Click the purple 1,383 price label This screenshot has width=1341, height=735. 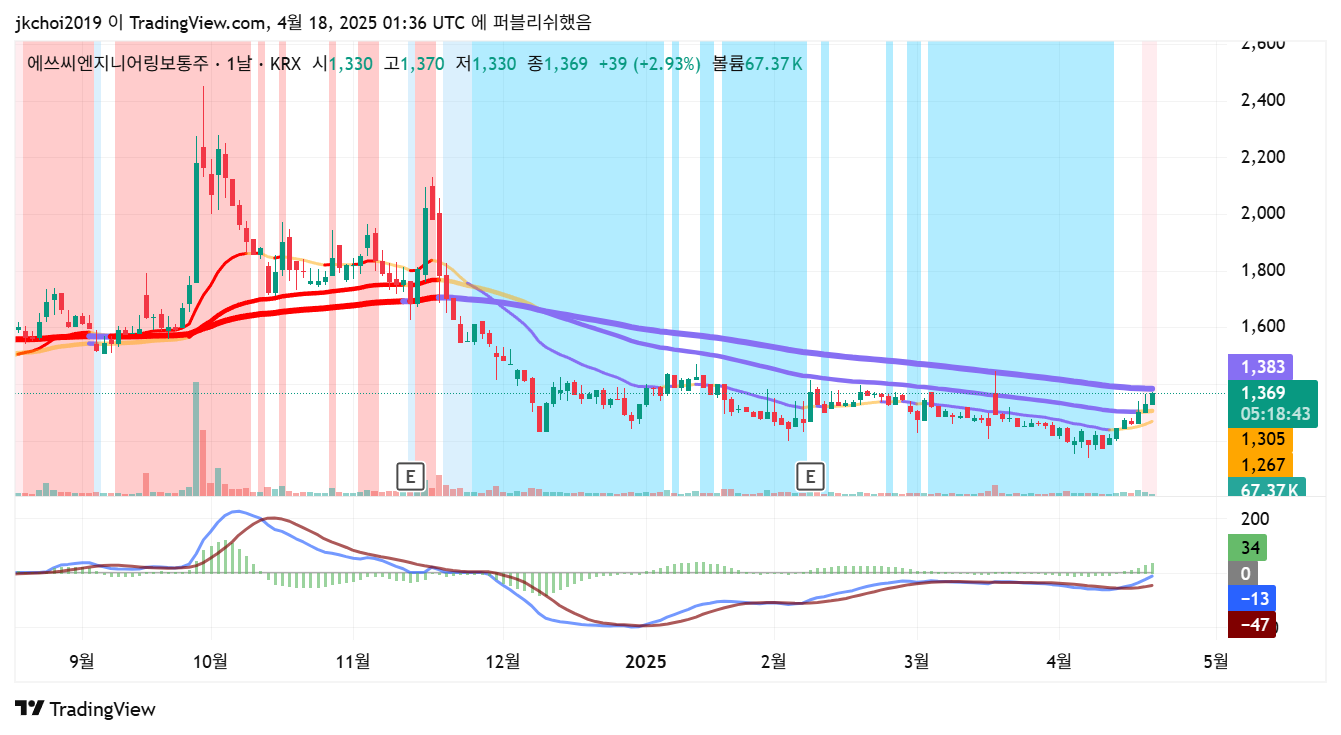click(1262, 367)
